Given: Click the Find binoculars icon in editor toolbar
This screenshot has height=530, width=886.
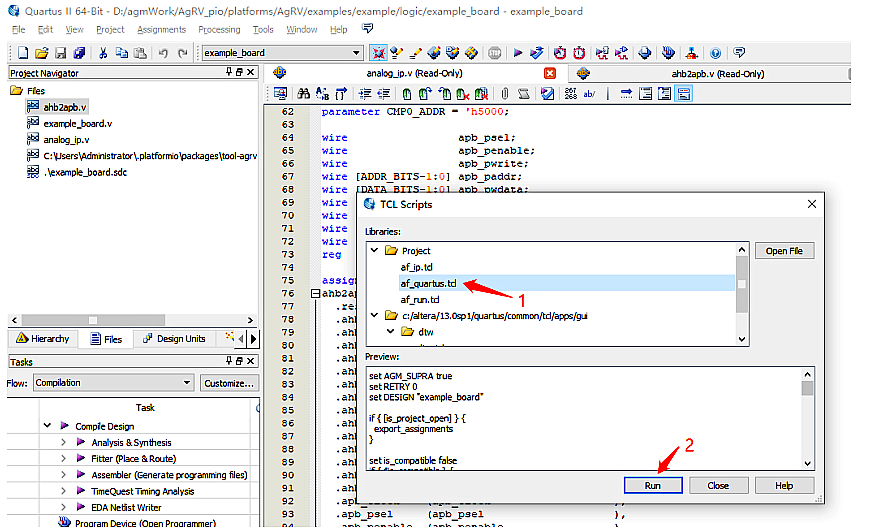Looking at the screenshot, I should point(303,94).
